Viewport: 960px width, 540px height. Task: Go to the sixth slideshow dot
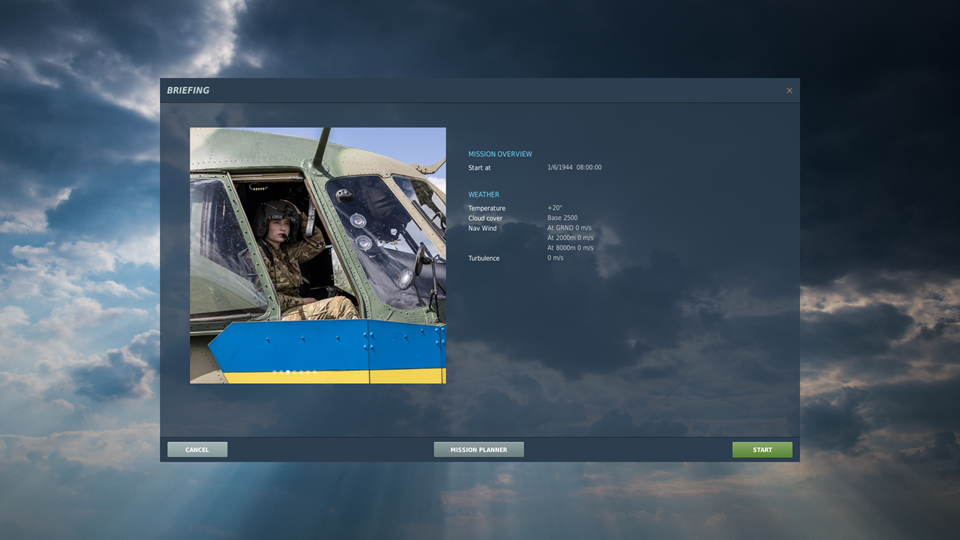click(308, 372)
